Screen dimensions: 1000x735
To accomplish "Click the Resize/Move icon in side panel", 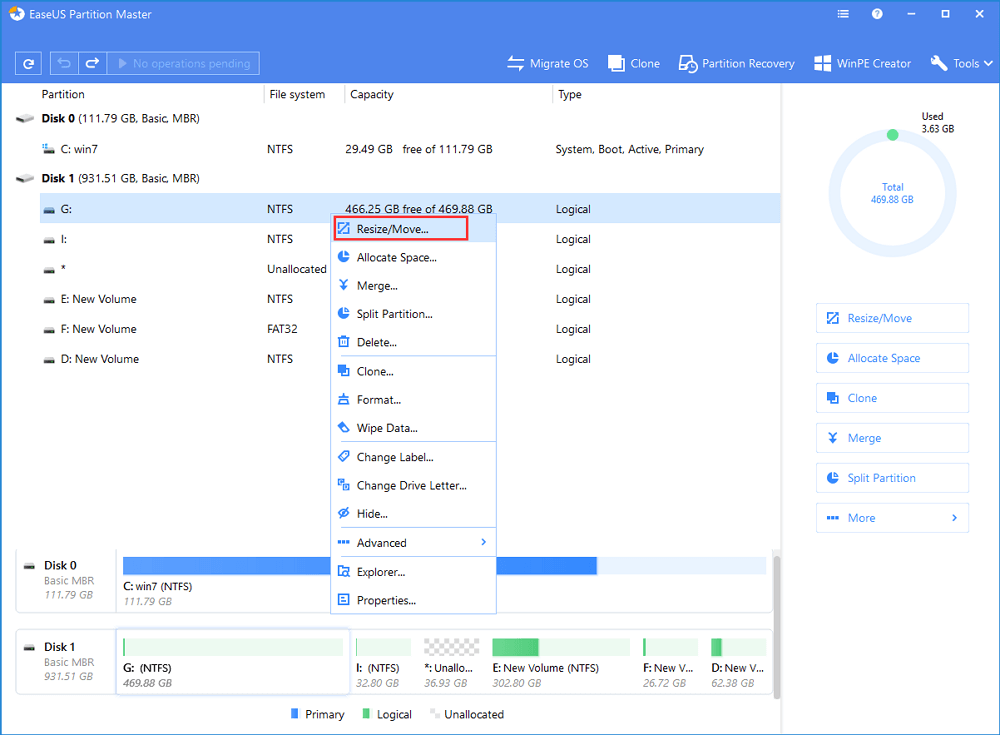I will 833,318.
